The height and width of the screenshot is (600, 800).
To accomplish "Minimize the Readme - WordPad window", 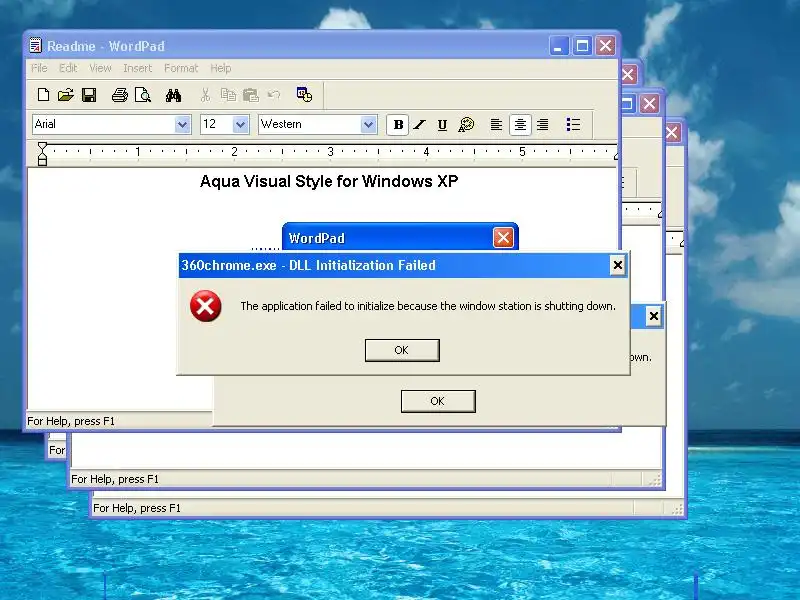I will coord(559,46).
